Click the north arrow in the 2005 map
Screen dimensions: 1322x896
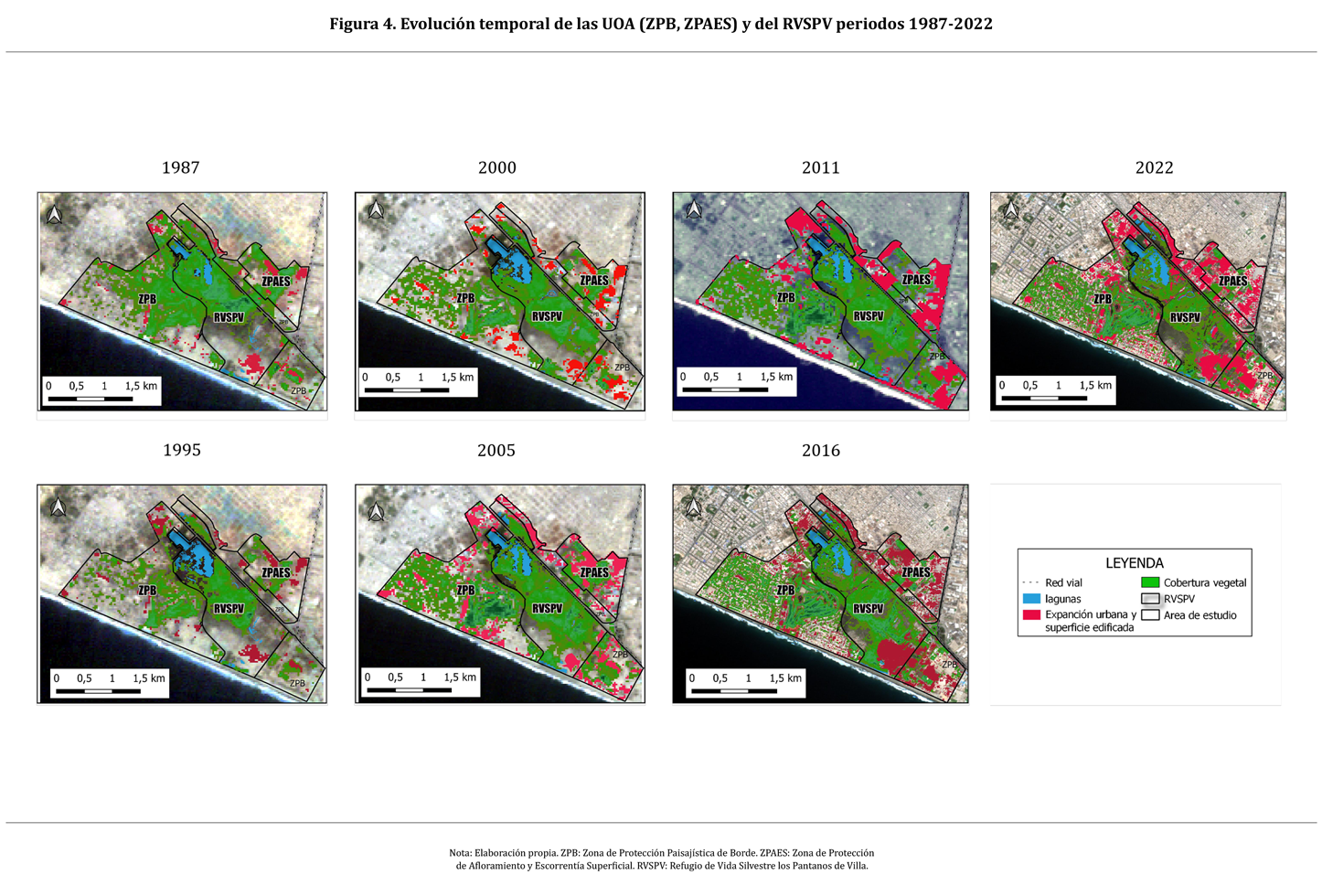376,512
